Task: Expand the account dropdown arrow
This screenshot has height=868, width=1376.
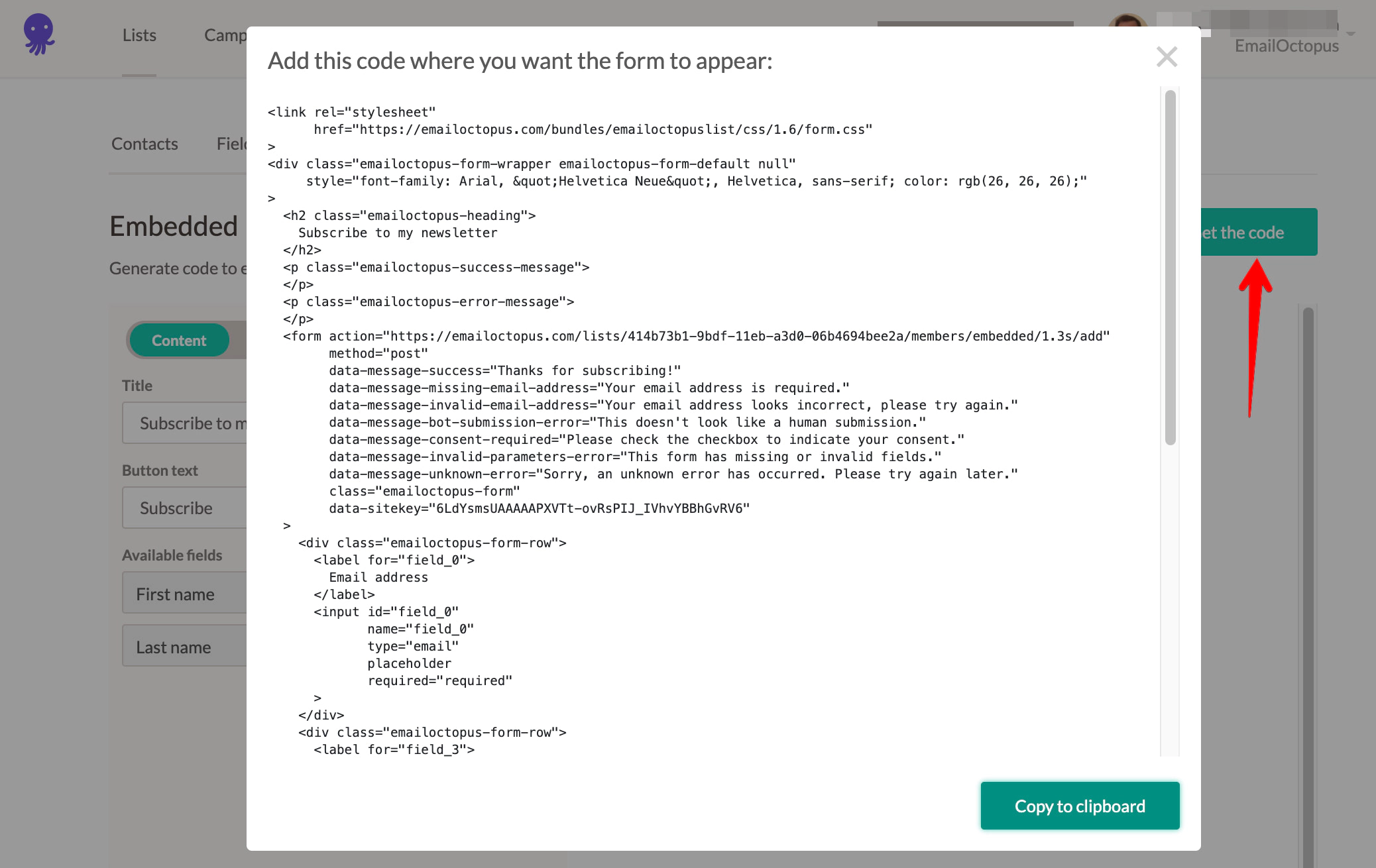Action: tap(1351, 33)
